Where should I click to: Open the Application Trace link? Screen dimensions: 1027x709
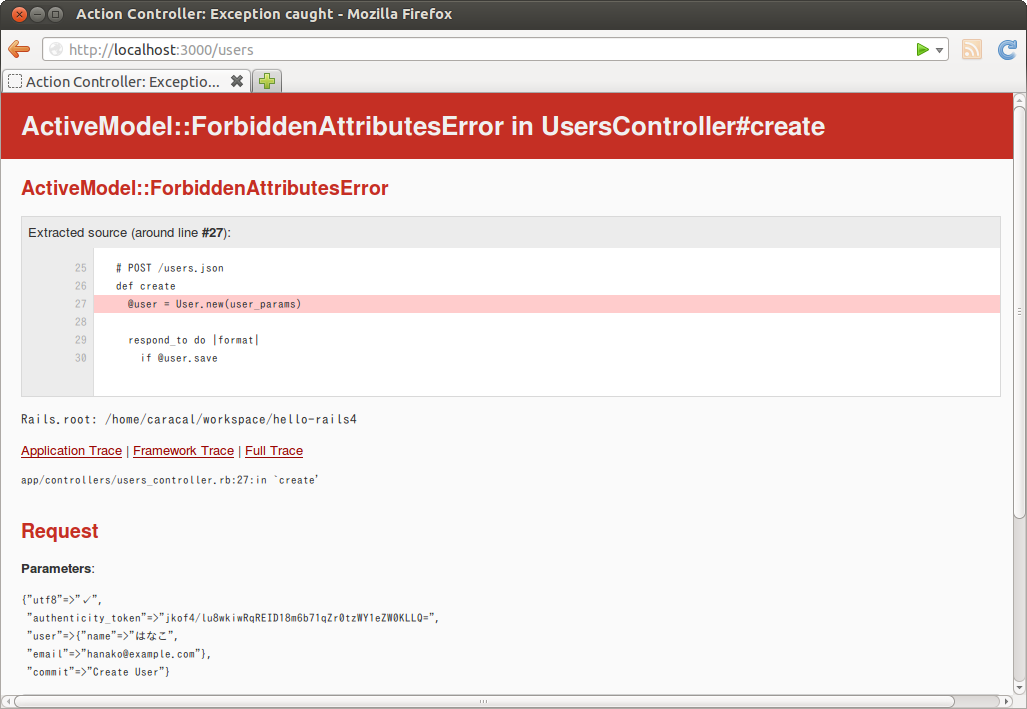click(x=71, y=451)
